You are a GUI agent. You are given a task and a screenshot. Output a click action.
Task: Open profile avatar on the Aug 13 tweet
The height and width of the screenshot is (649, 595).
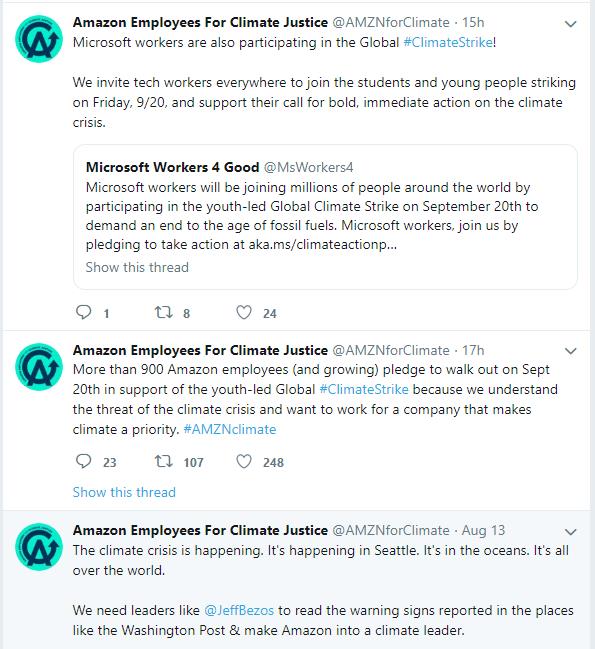click(39, 547)
